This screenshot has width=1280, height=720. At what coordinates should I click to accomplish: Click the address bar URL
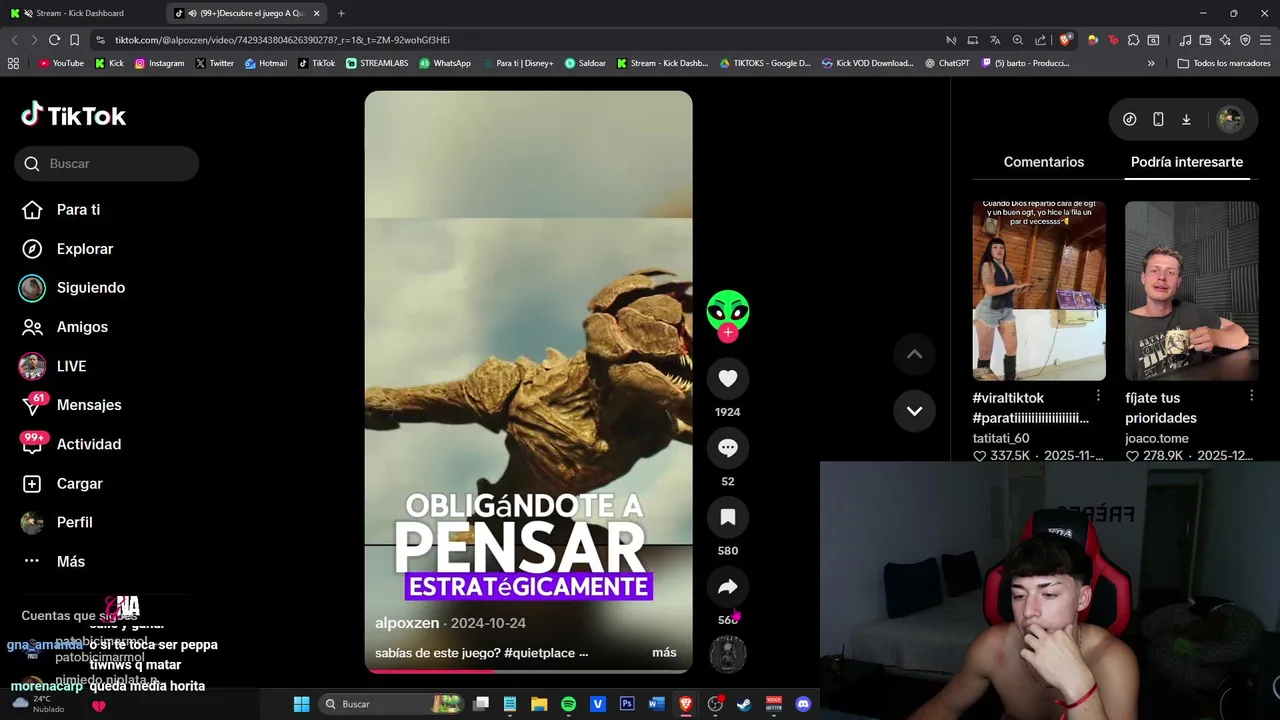282,40
